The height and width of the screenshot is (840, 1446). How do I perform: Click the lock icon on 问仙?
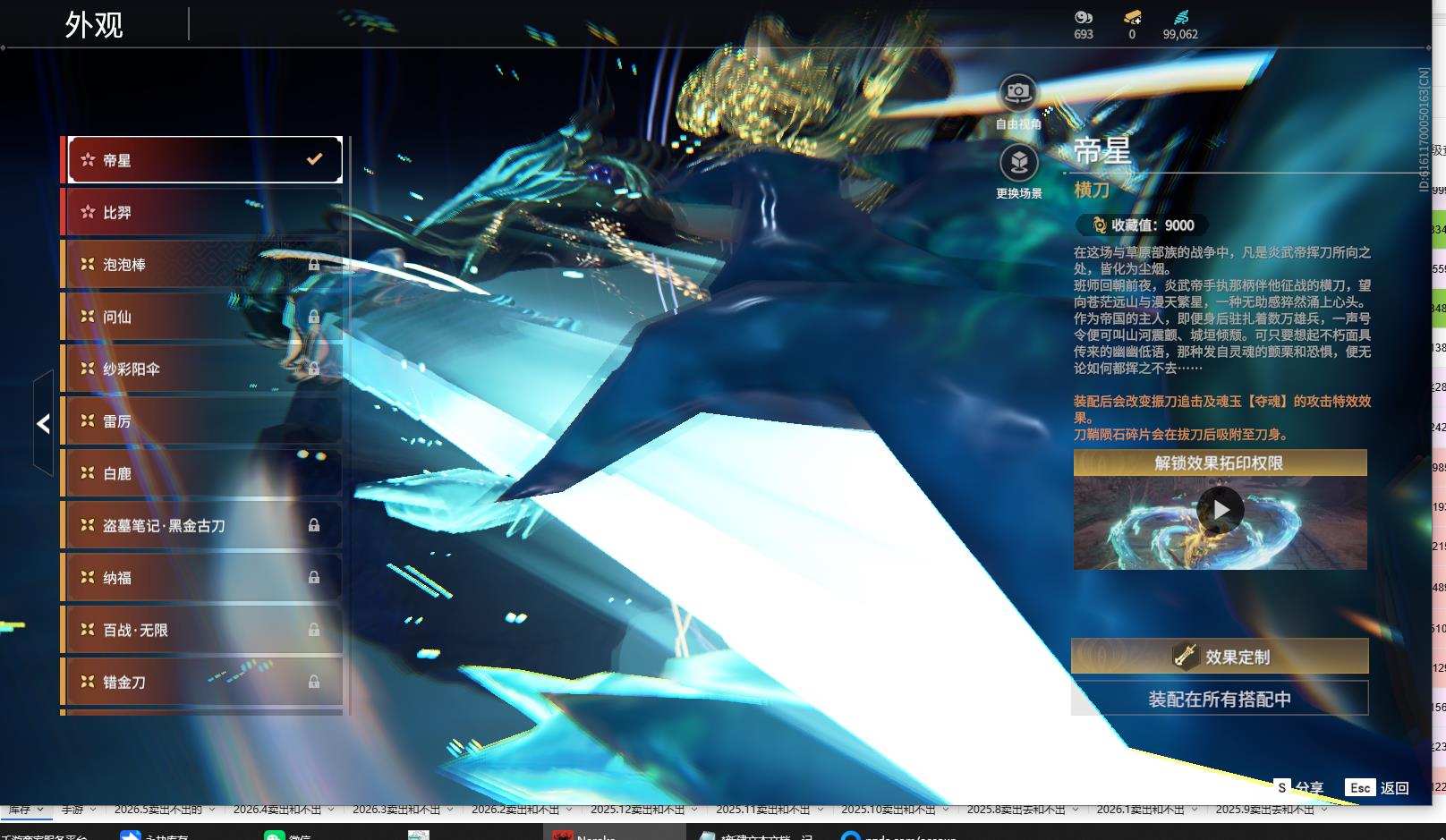314,317
